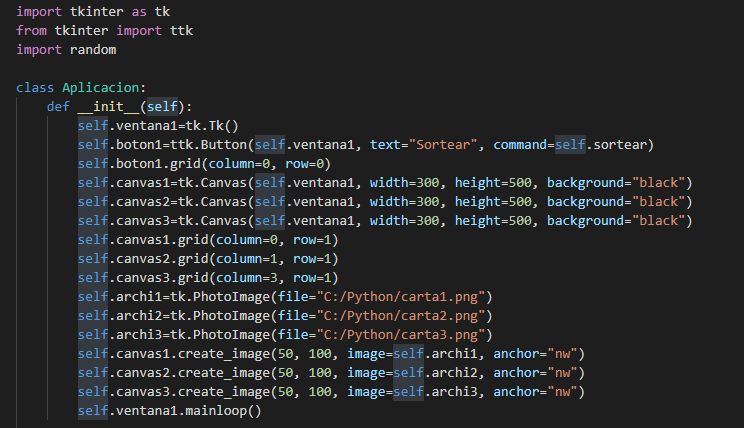Click the 'command=' keyword argument
The width and height of the screenshot is (744, 428).
(x=524, y=145)
